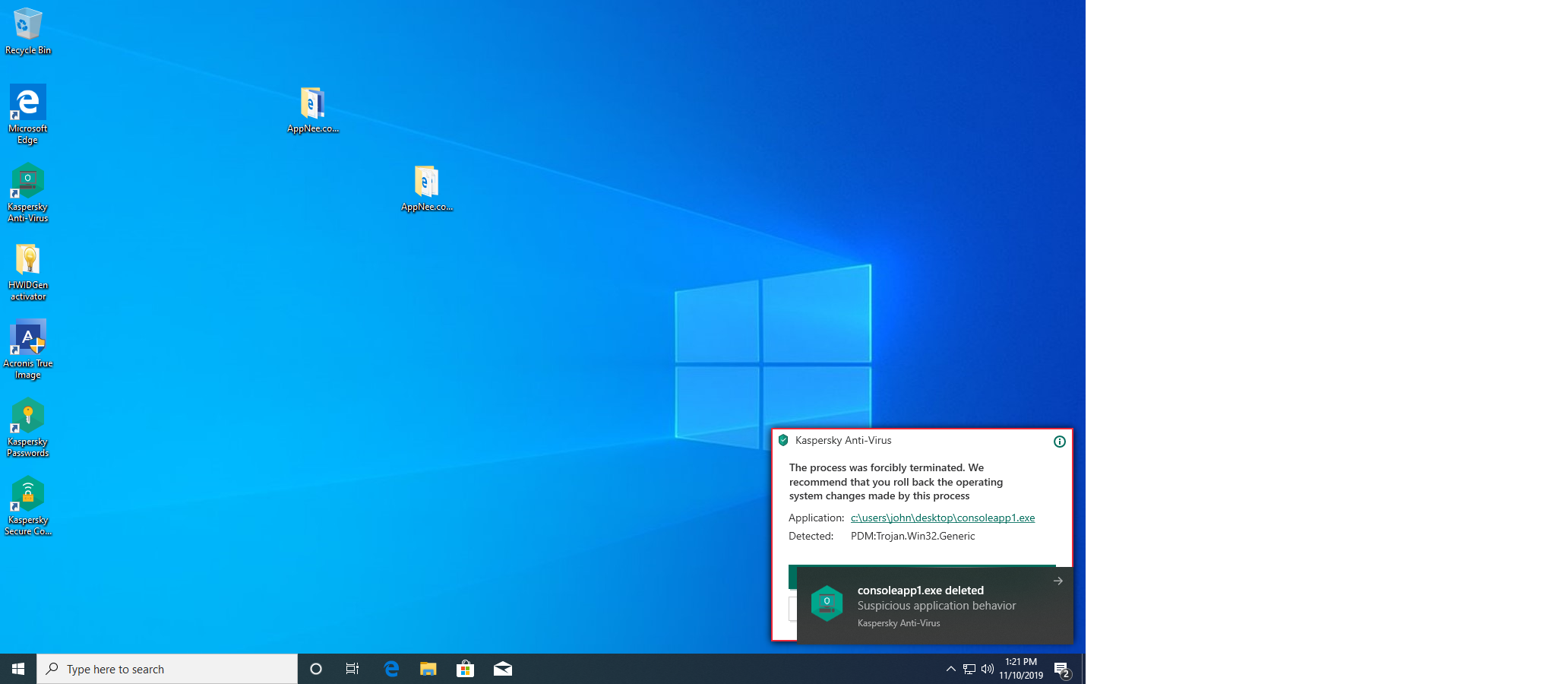This screenshot has height=684, width=1568.
Task: Select the Kaspersky Anti-Virus desktop shortcut
Action: pyautogui.click(x=28, y=193)
